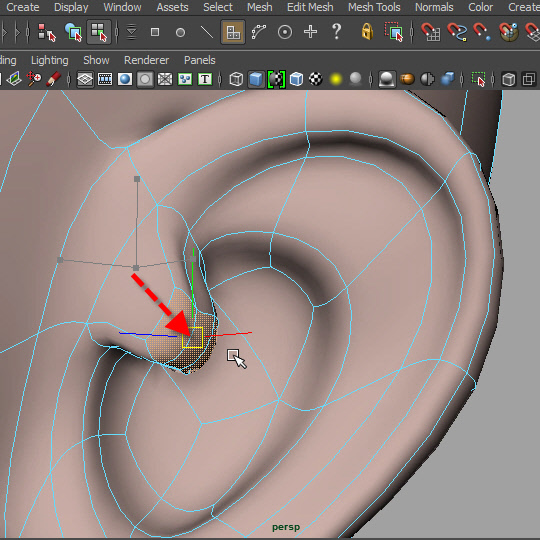Select by component type icon
The width and height of the screenshot is (540, 540).
pos(99,32)
